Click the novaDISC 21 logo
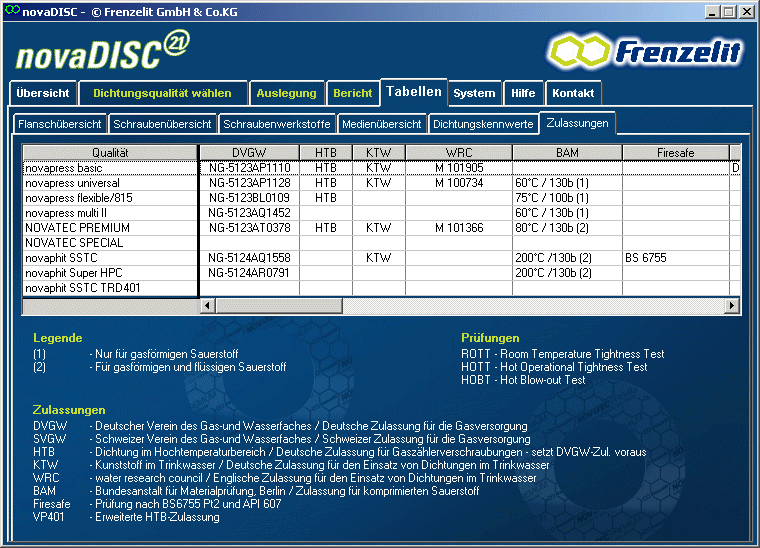The height and width of the screenshot is (548, 760). click(102, 51)
